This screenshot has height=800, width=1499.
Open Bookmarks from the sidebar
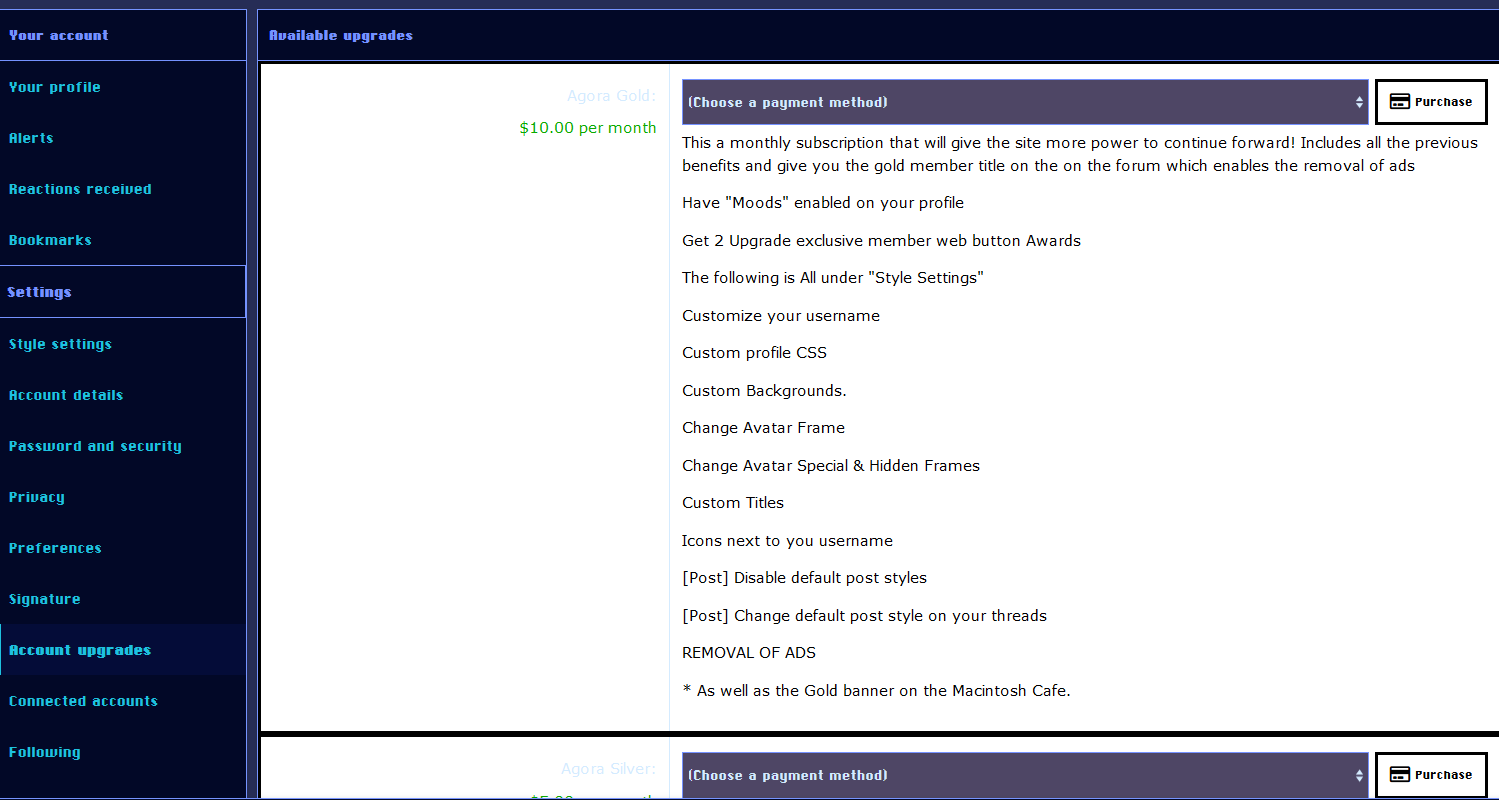(x=50, y=240)
